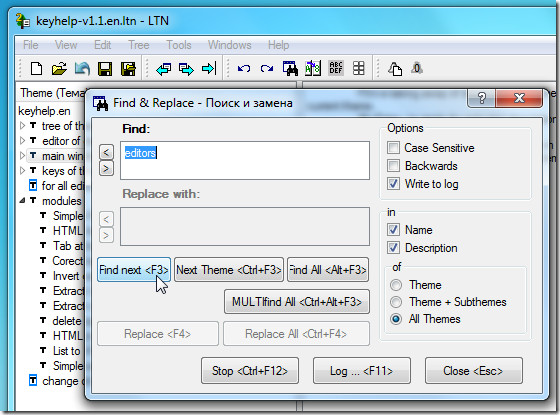Click the copy pages toolbar icon

395,69
